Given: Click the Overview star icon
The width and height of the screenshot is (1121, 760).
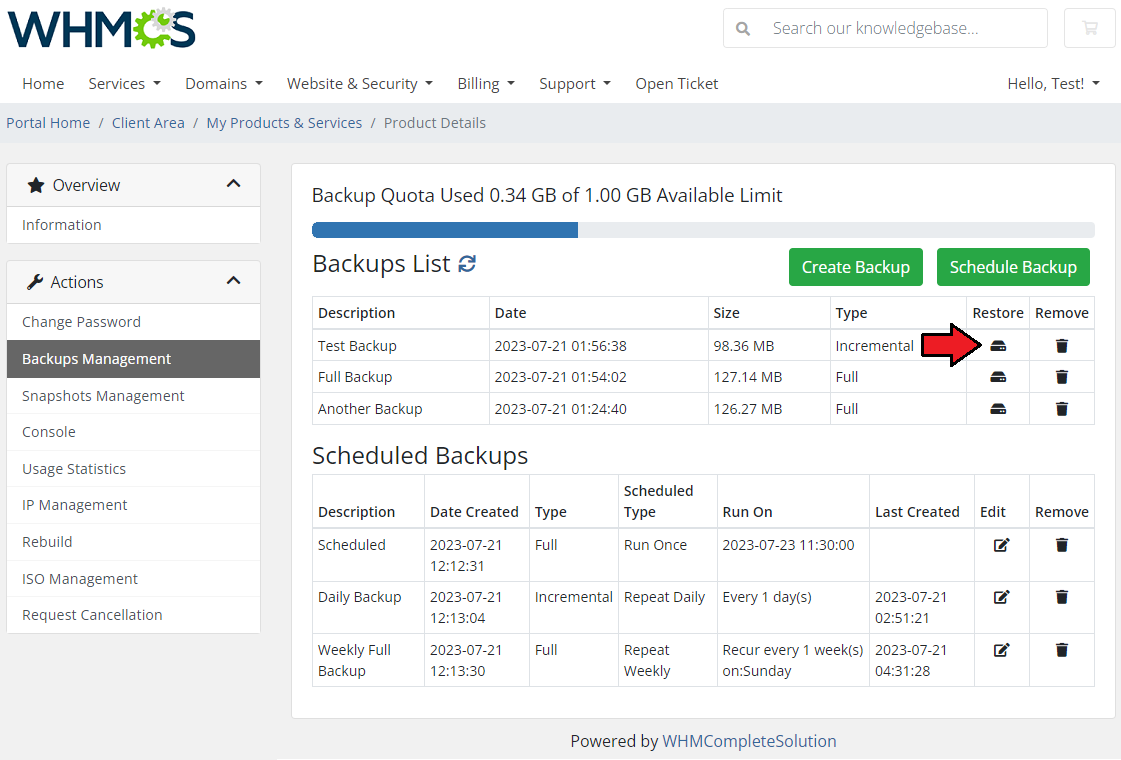Looking at the screenshot, I should pos(36,185).
